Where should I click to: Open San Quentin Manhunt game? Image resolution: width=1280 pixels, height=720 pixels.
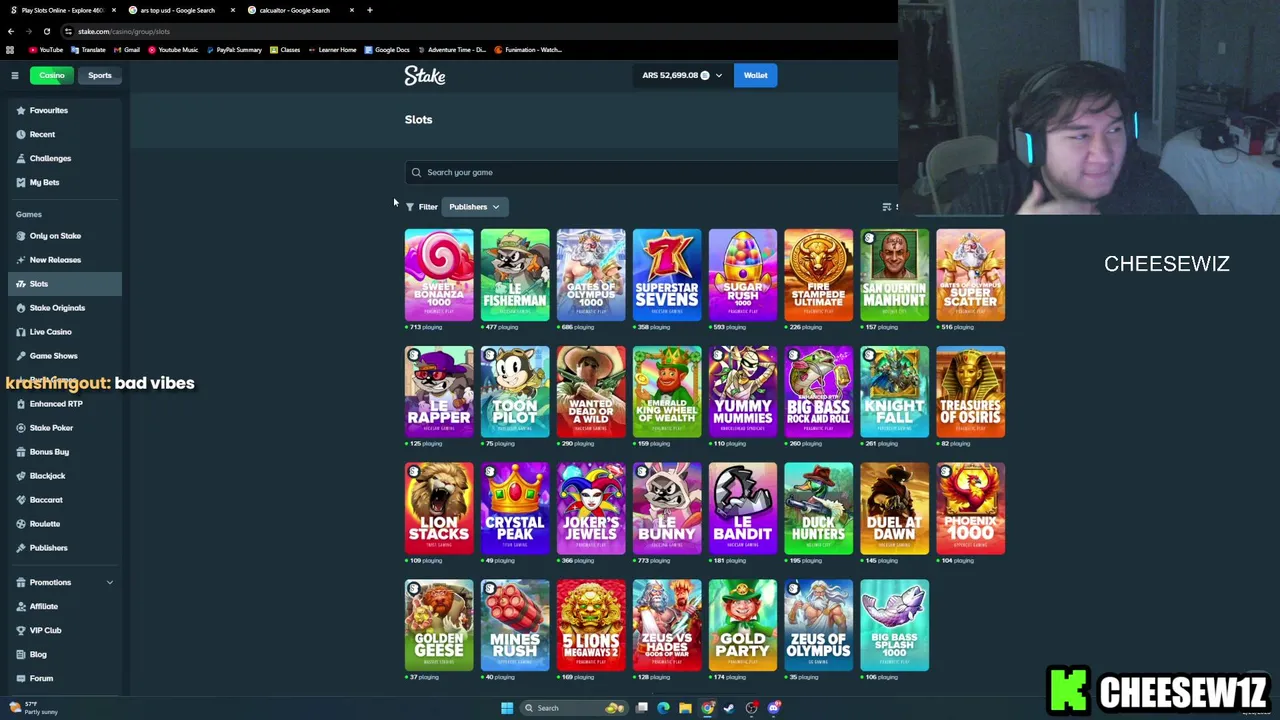[x=895, y=275]
